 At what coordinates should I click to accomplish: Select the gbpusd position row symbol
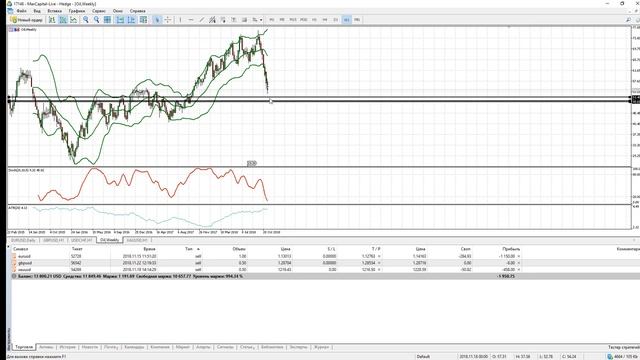(x=25, y=263)
